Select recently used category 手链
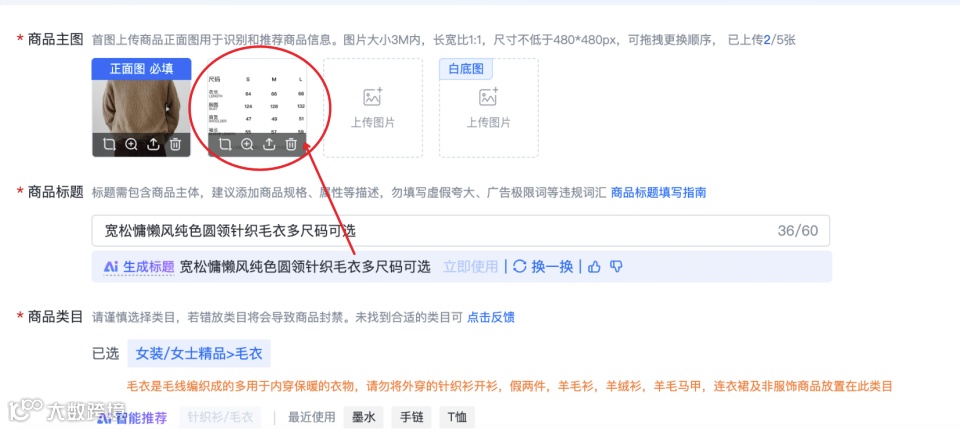Viewport: 960px width, 429px height. pos(411,417)
